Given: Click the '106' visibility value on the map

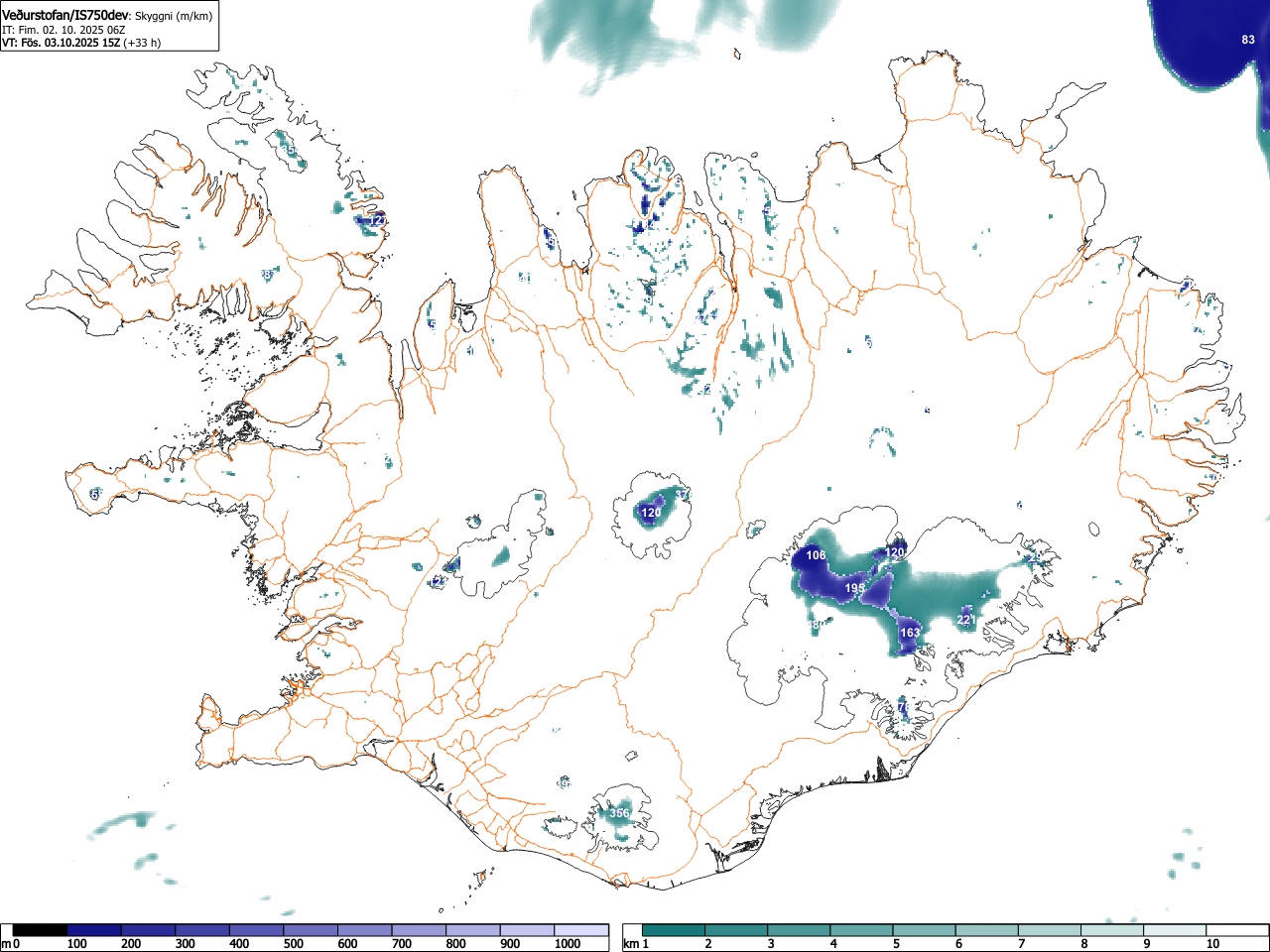Looking at the screenshot, I should (x=816, y=555).
